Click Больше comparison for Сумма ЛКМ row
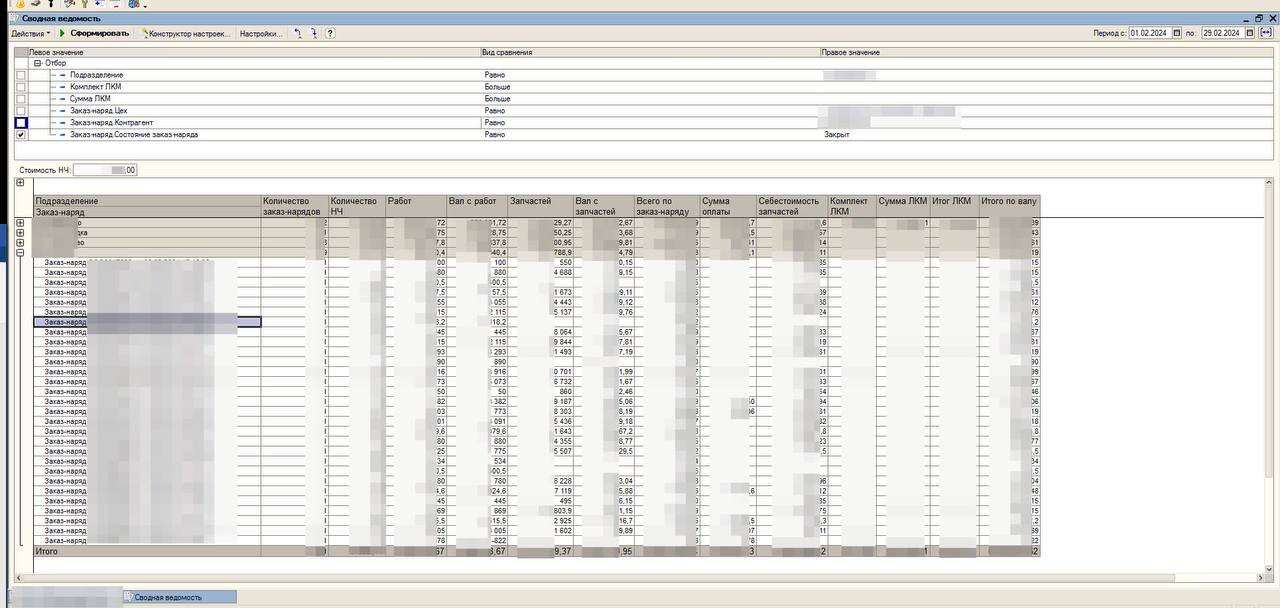The image size is (1280, 608). pos(497,99)
